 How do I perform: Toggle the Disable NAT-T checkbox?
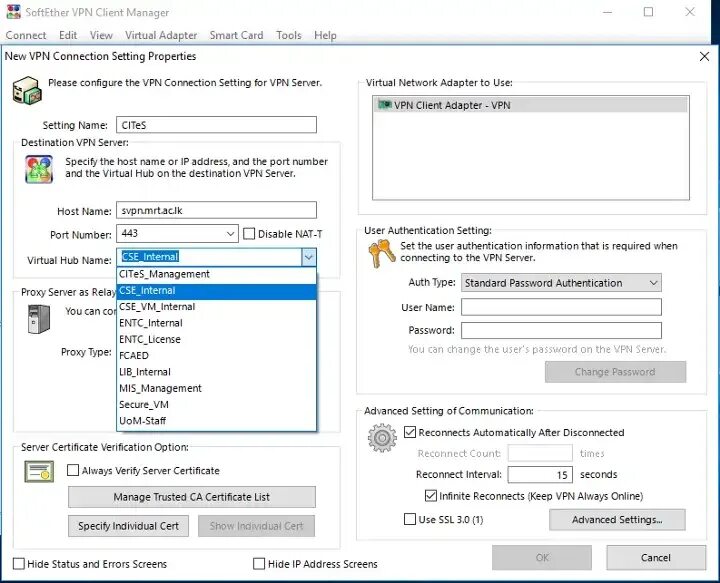pyautogui.click(x=249, y=234)
